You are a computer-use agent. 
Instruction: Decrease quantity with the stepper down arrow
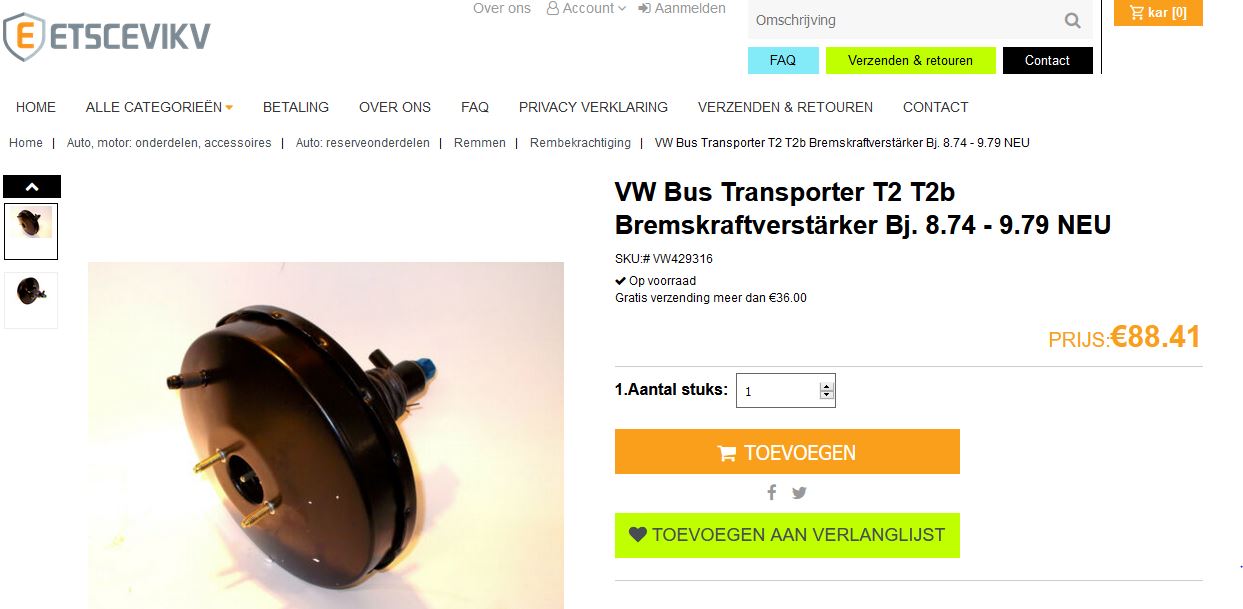(x=826, y=395)
